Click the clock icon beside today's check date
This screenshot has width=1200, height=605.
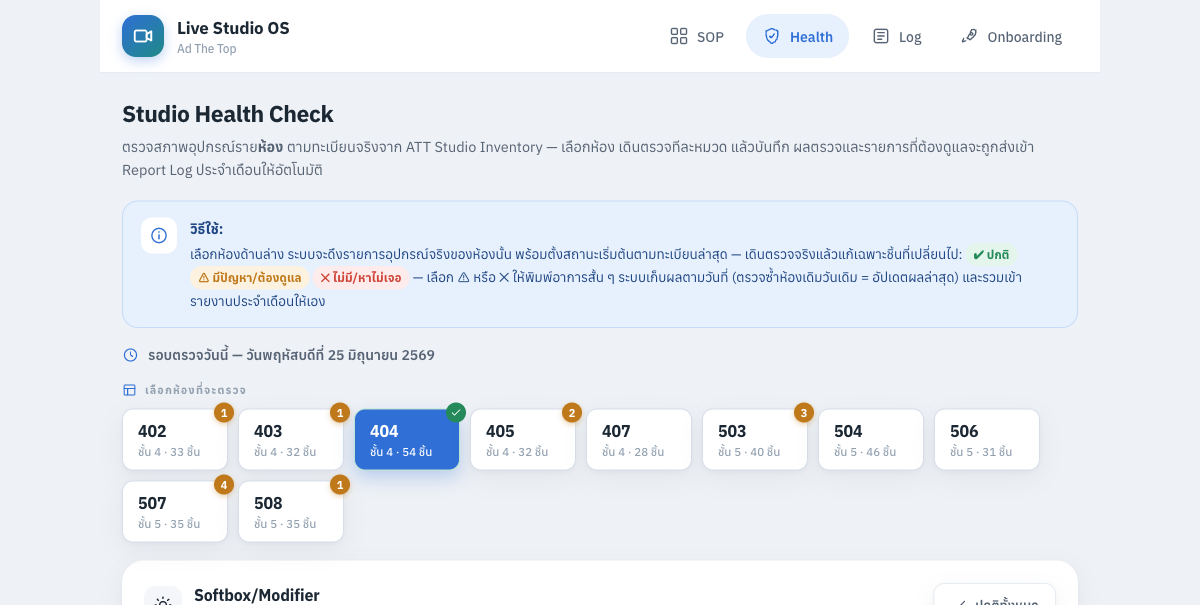pos(130,355)
